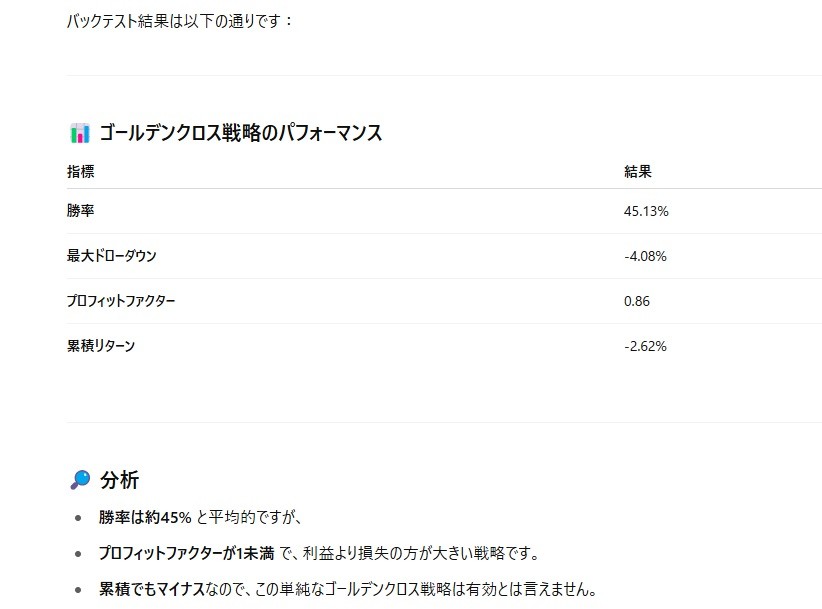Click the プロフィットファクター row label

(121, 301)
